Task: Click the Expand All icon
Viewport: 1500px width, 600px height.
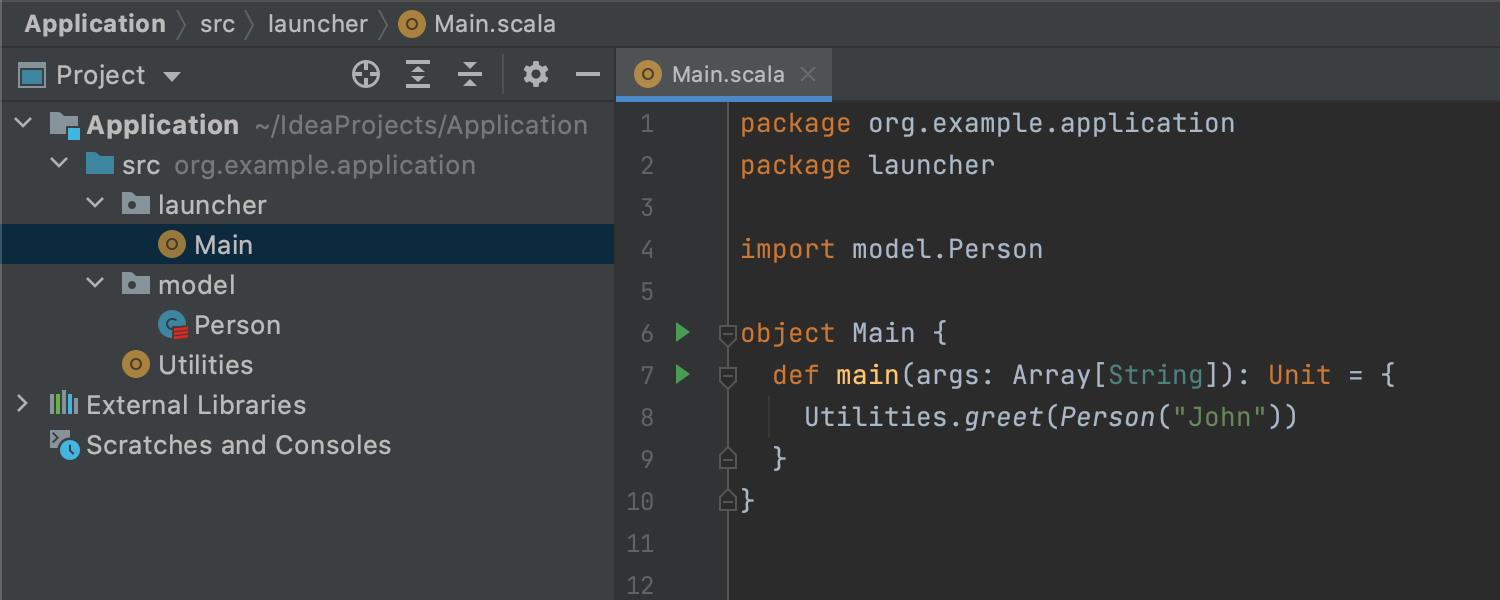Action: [x=418, y=74]
